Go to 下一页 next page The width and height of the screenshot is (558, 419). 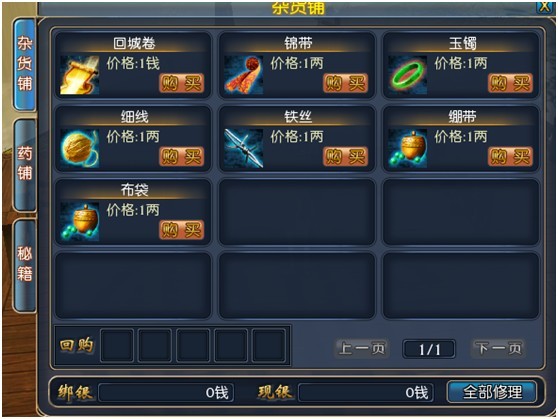pyautogui.click(x=498, y=348)
